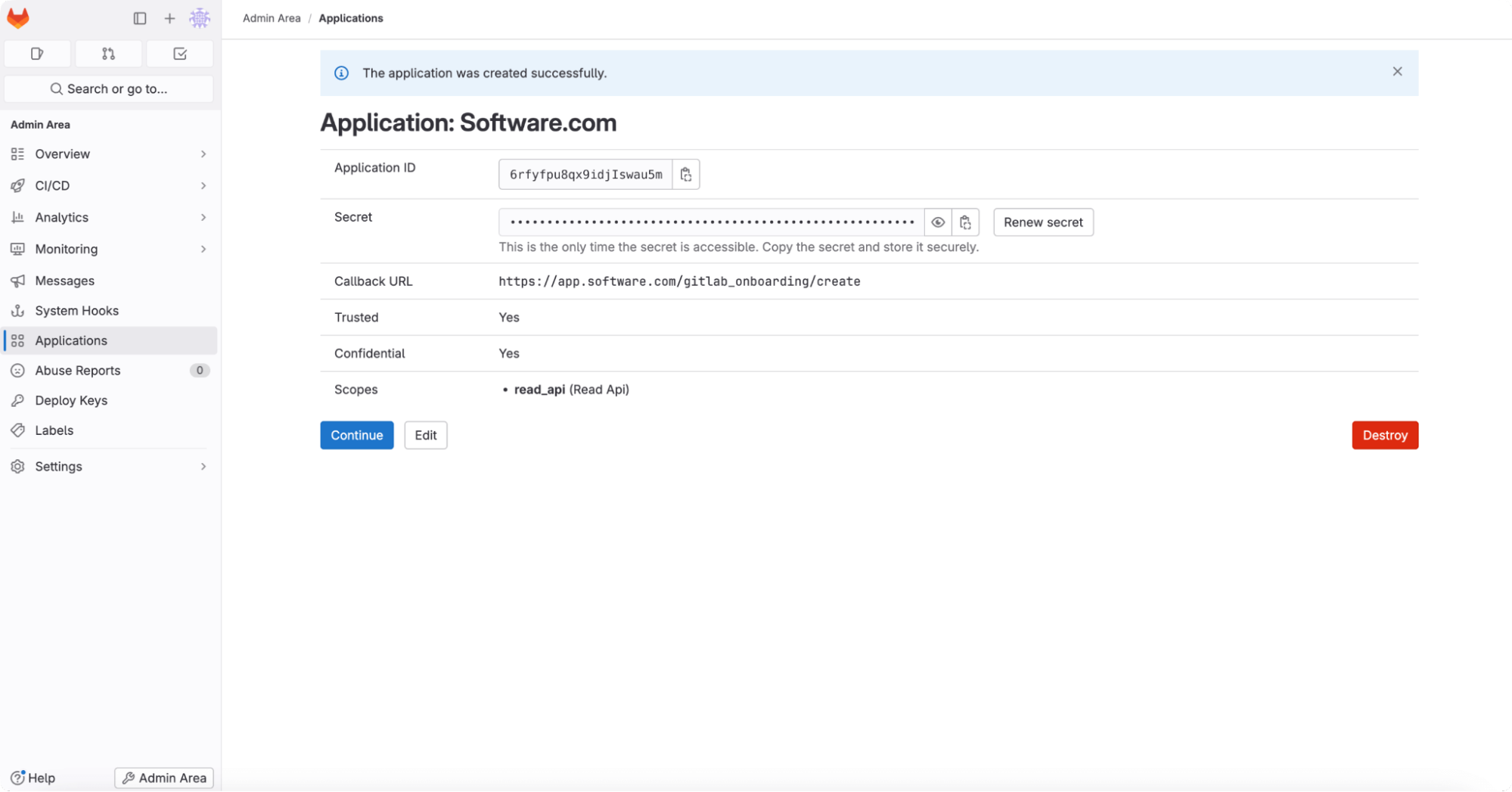Expand the Settings section
This screenshot has height=792, width=1512.
pos(203,466)
